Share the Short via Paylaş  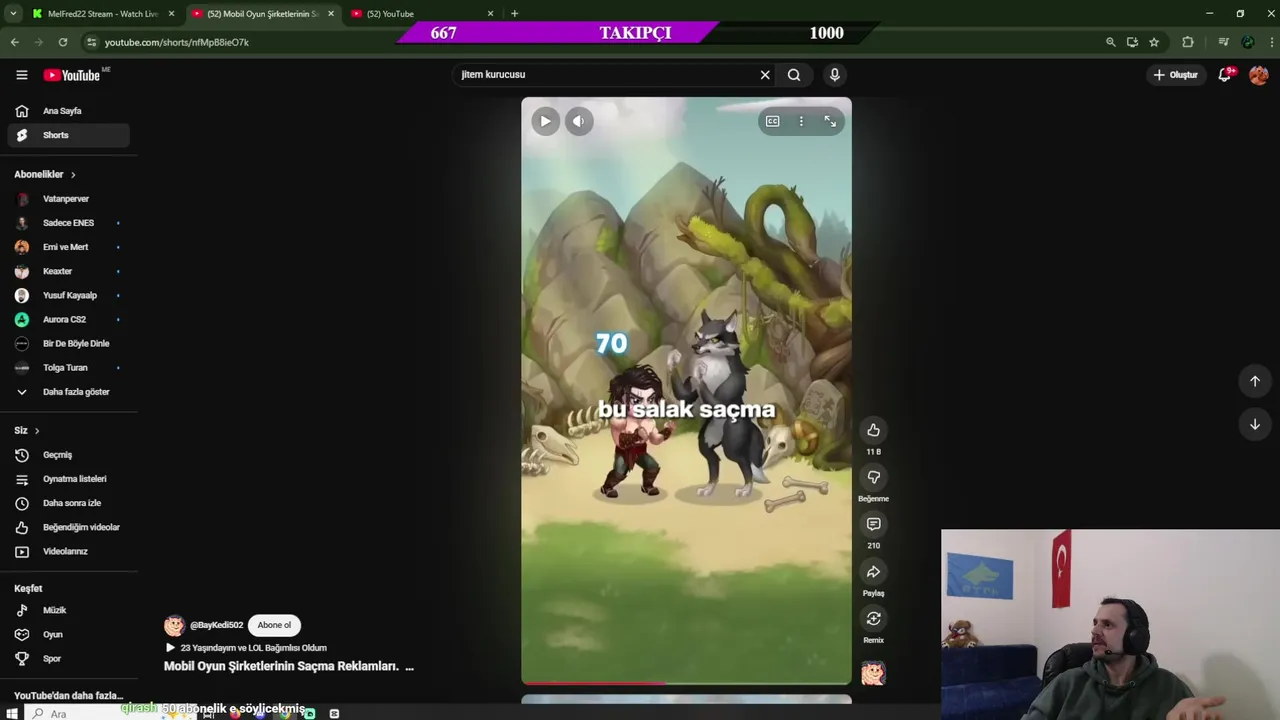click(x=873, y=572)
